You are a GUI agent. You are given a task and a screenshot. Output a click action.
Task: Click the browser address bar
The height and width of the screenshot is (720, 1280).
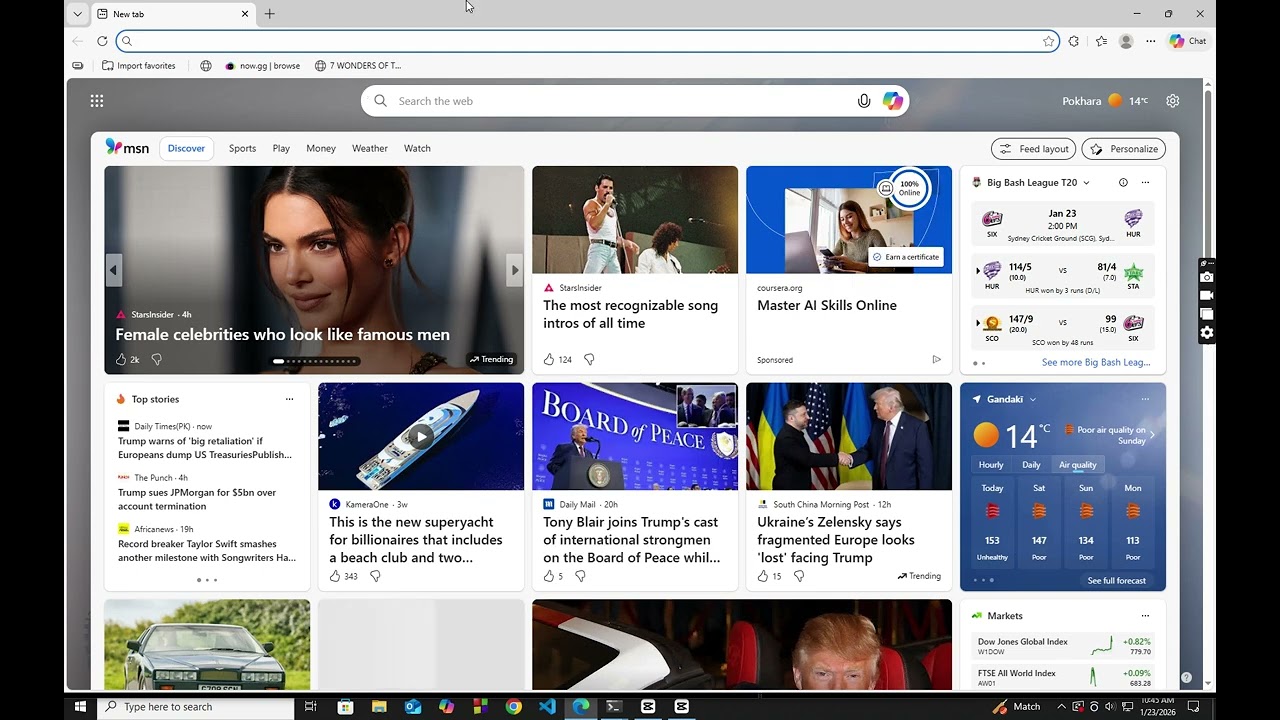tap(586, 41)
